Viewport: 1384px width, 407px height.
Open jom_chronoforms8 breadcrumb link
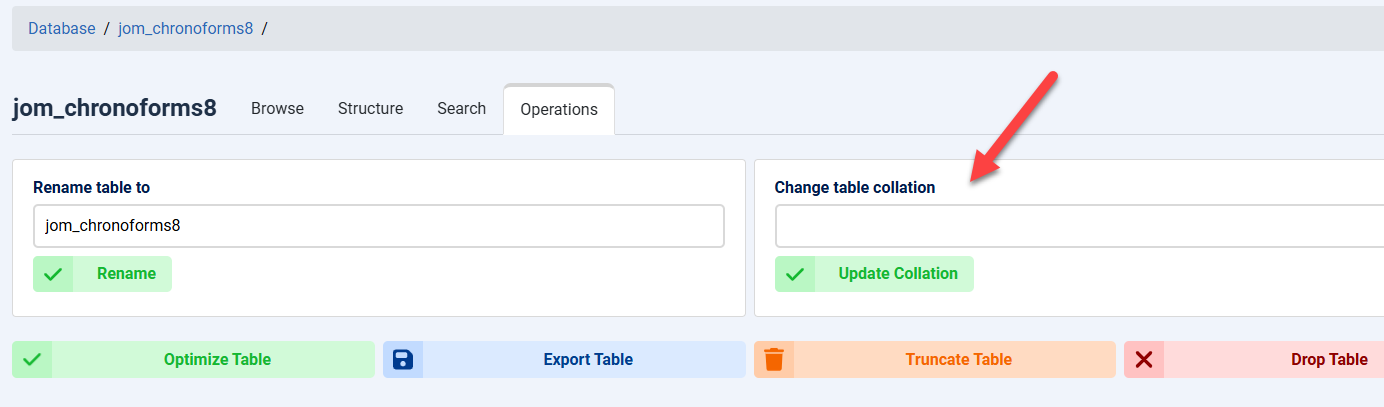[185, 28]
